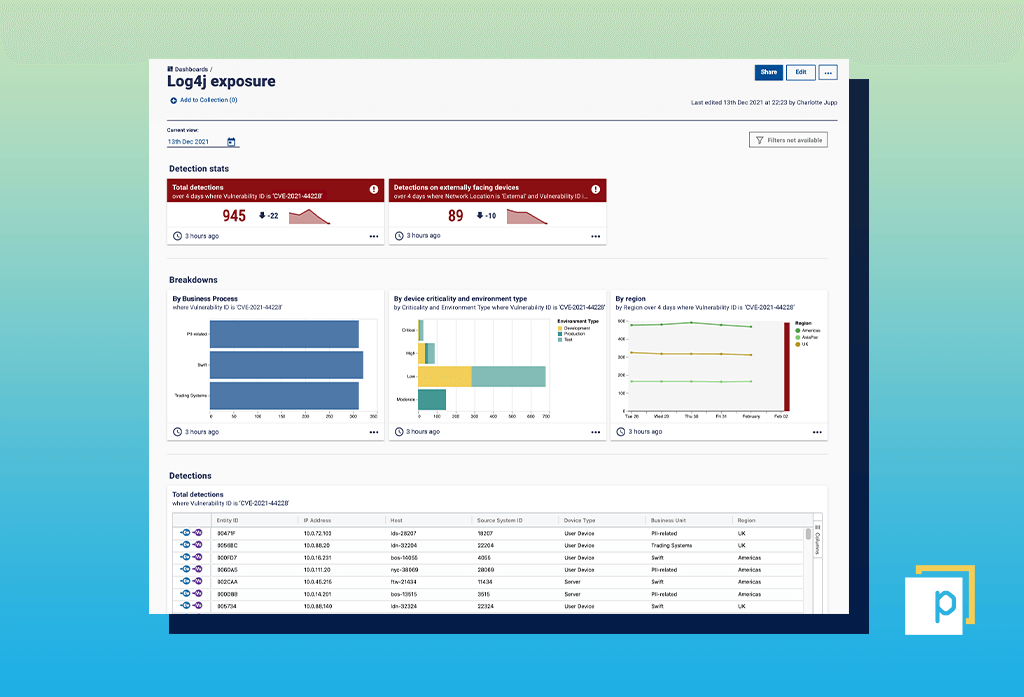
Task: Click the blue entity icon in row 10.0.88.20
Action: (x=185, y=545)
